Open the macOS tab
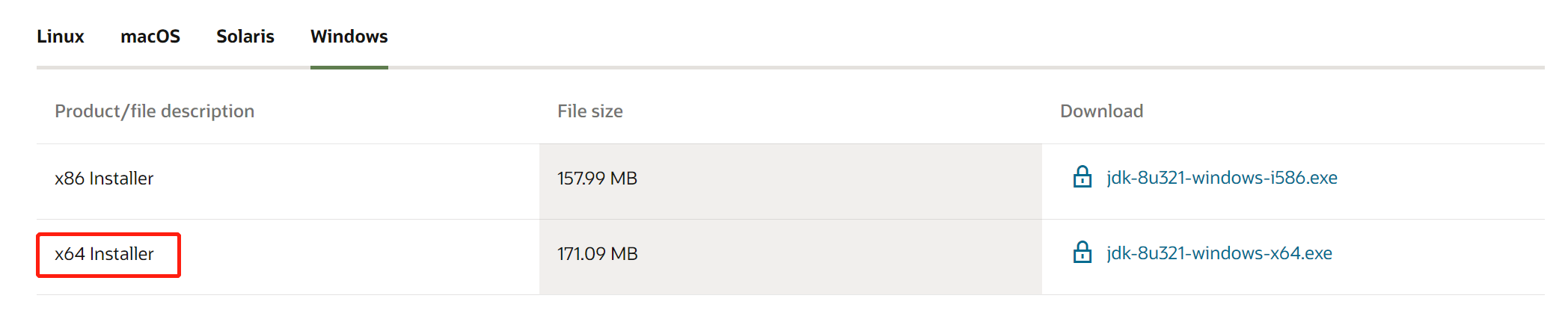The width and height of the screenshot is (1568, 322). click(x=150, y=37)
